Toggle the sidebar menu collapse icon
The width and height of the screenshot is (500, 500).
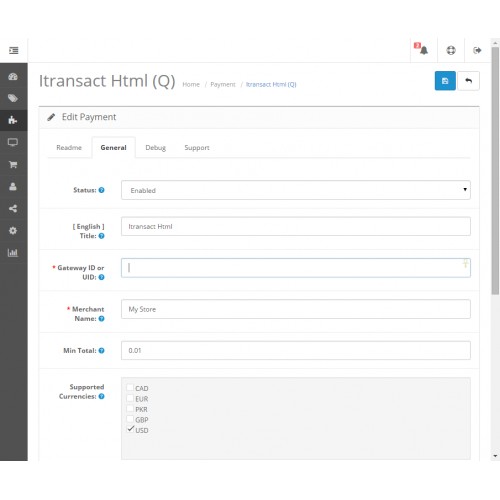coord(14,50)
